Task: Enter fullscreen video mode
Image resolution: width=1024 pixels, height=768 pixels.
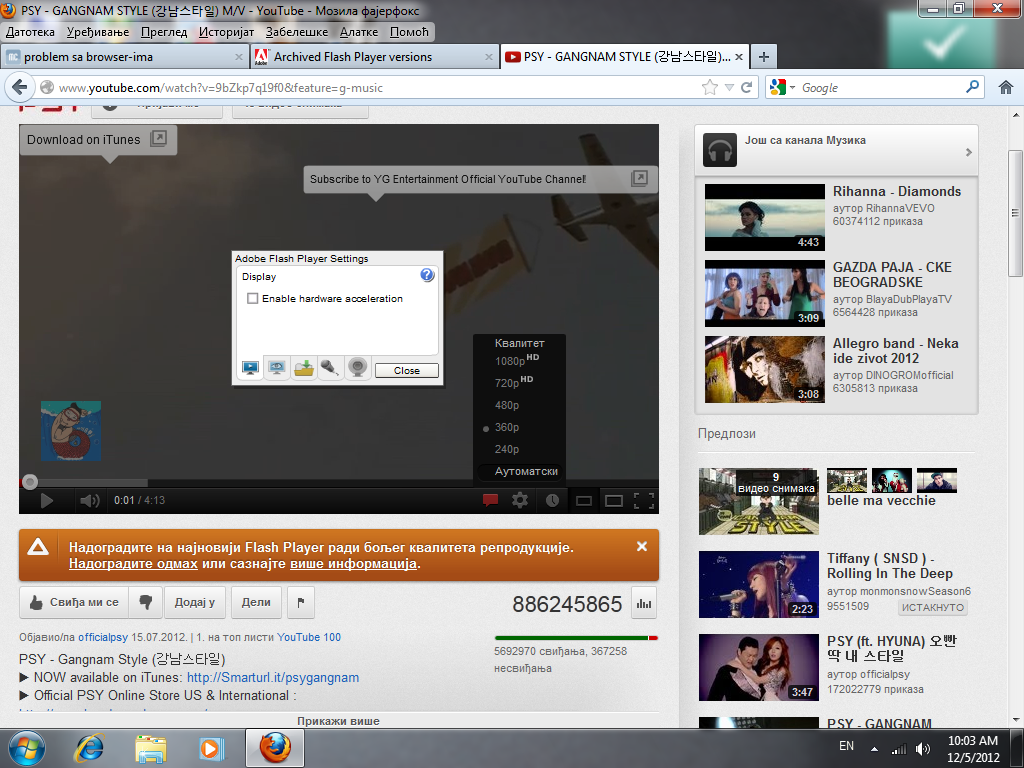Action: click(x=644, y=501)
